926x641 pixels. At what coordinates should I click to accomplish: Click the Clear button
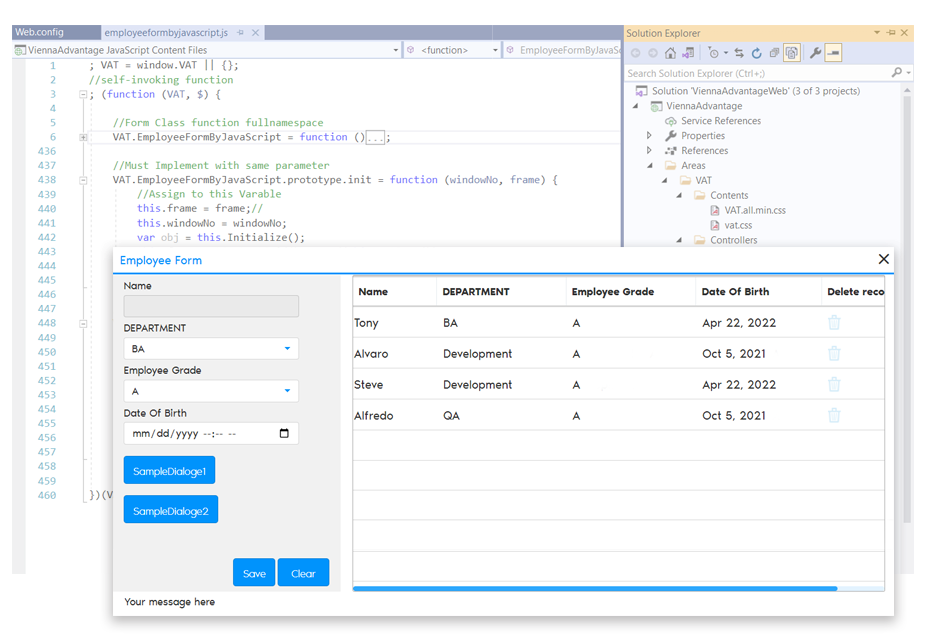click(305, 572)
